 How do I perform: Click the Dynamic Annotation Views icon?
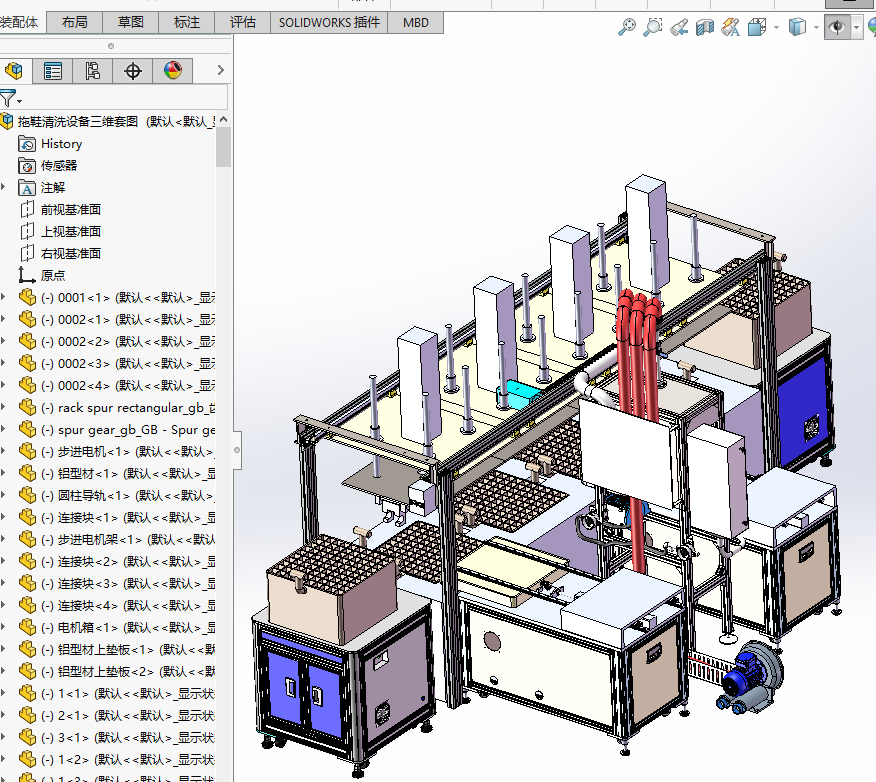[731, 28]
